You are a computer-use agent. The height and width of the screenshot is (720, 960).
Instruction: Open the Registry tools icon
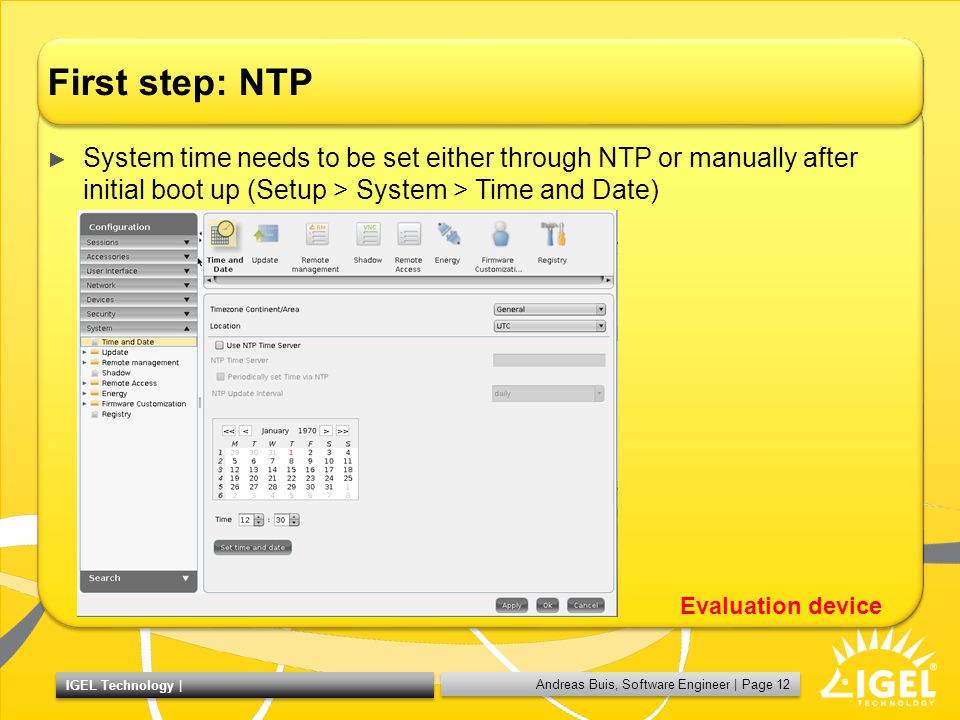(552, 244)
